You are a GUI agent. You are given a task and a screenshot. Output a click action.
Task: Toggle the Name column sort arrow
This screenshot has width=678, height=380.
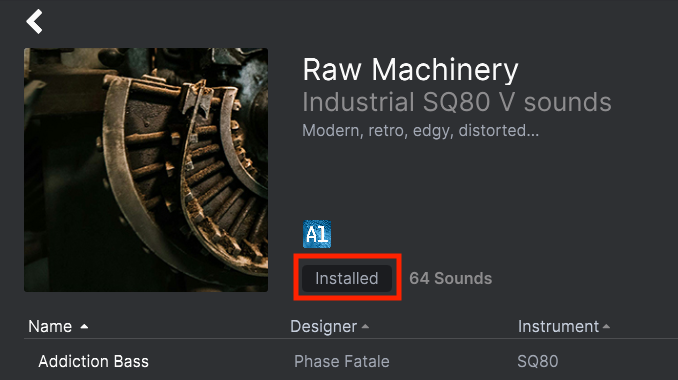(84, 326)
